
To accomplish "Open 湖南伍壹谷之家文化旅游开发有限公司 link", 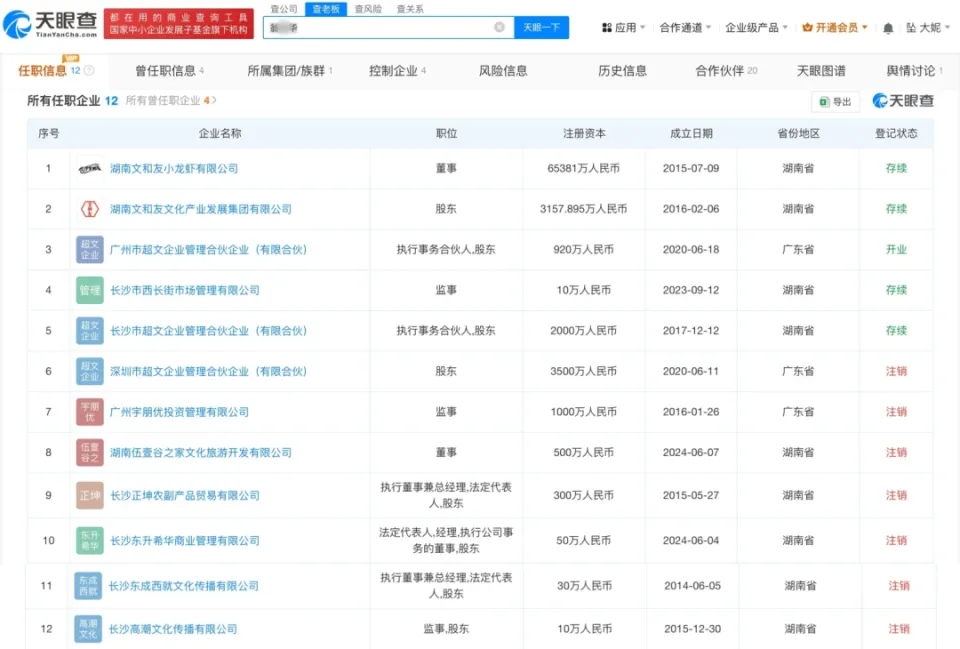I will (x=201, y=452).
